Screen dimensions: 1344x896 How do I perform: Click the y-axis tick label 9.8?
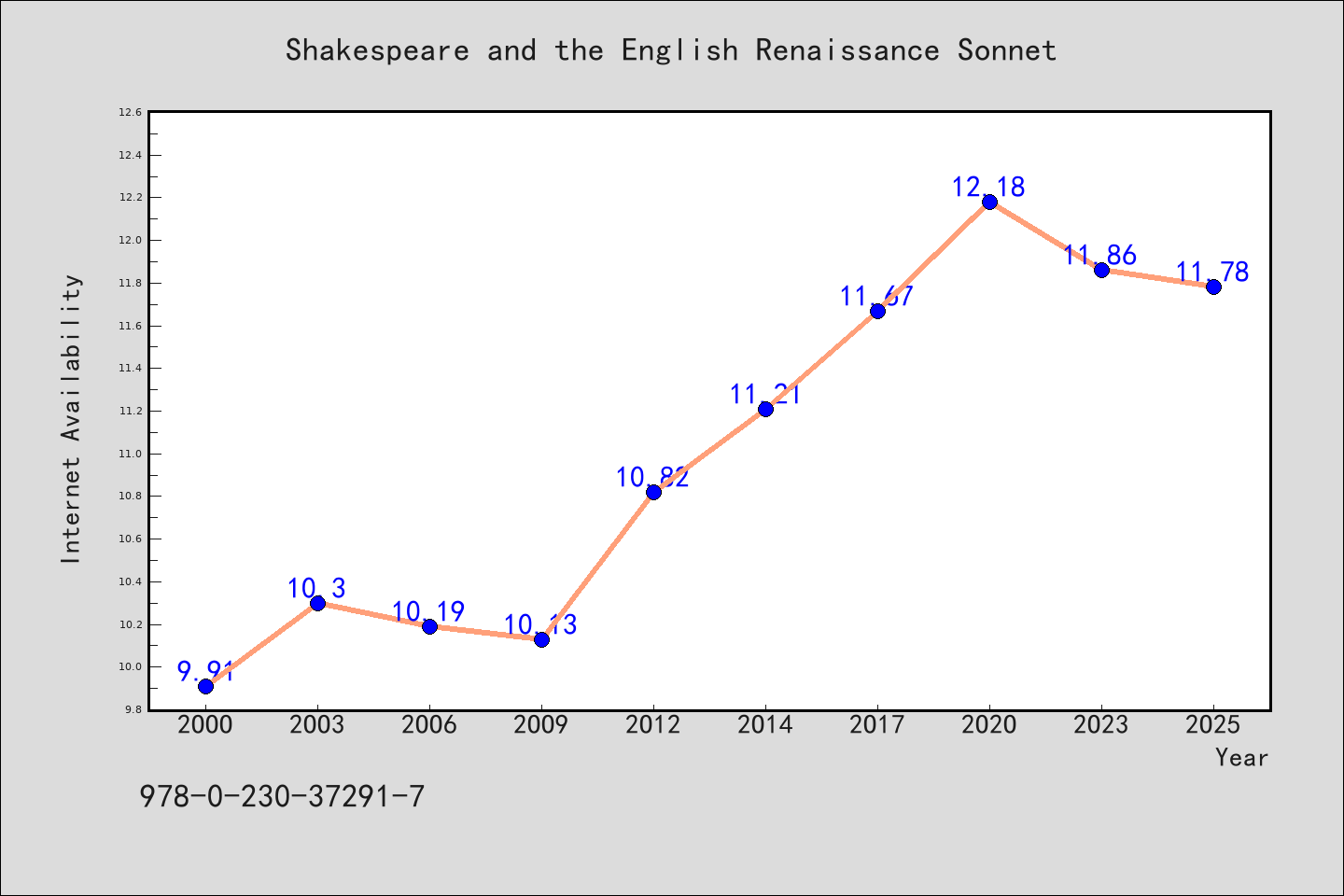tap(133, 709)
